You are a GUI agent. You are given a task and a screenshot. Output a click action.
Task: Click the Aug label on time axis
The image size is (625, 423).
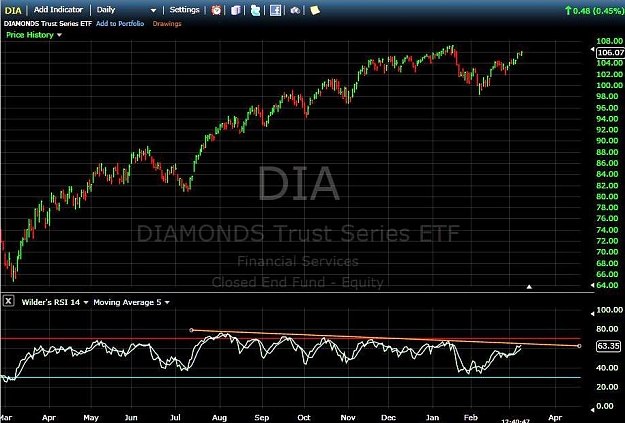tap(219, 418)
